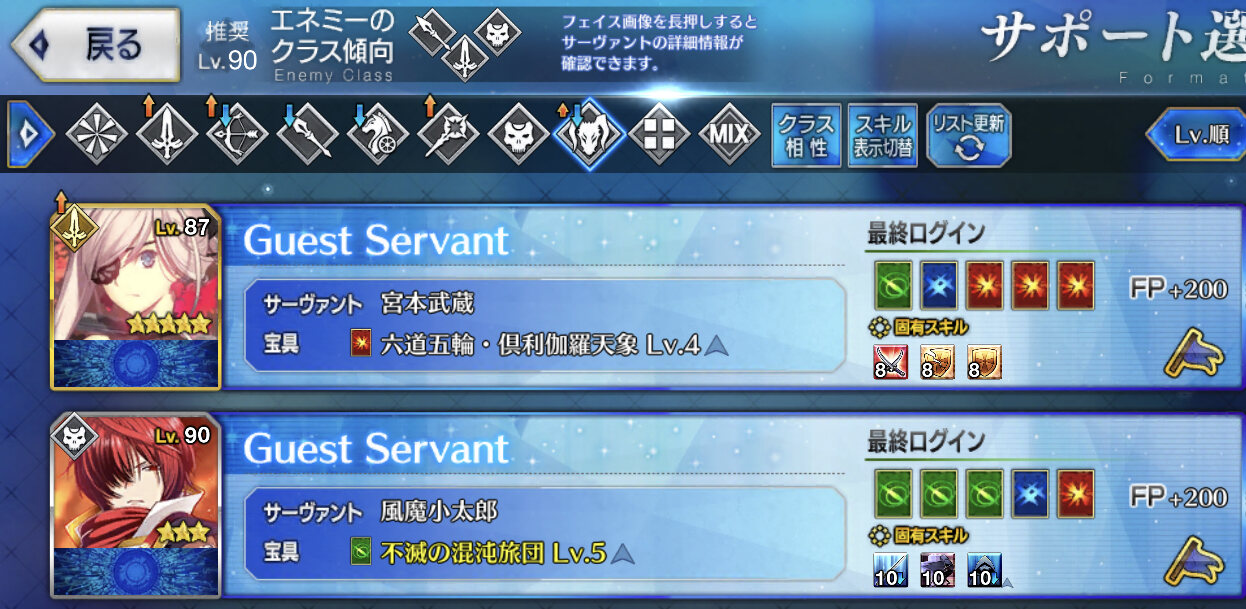The image size is (1246, 609).
Task: Toggle the スキル表示切替 skill display button
Action: 883,135
